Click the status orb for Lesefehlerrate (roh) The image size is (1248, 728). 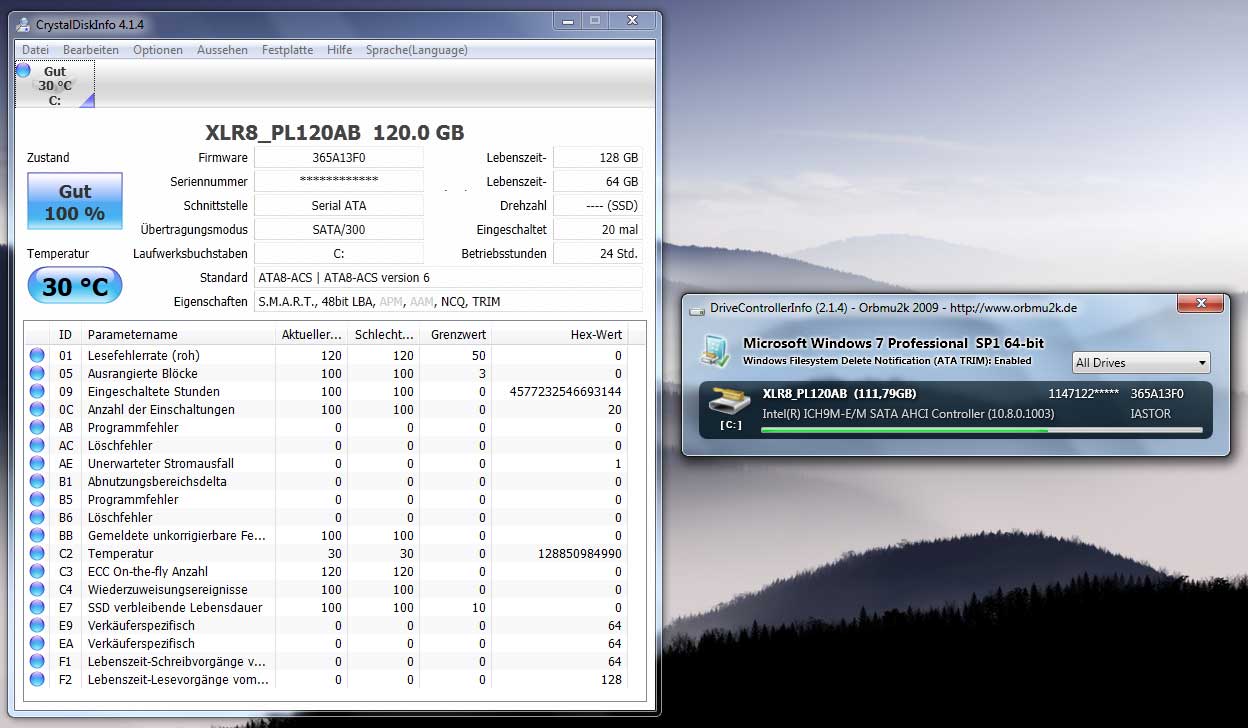(x=37, y=355)
